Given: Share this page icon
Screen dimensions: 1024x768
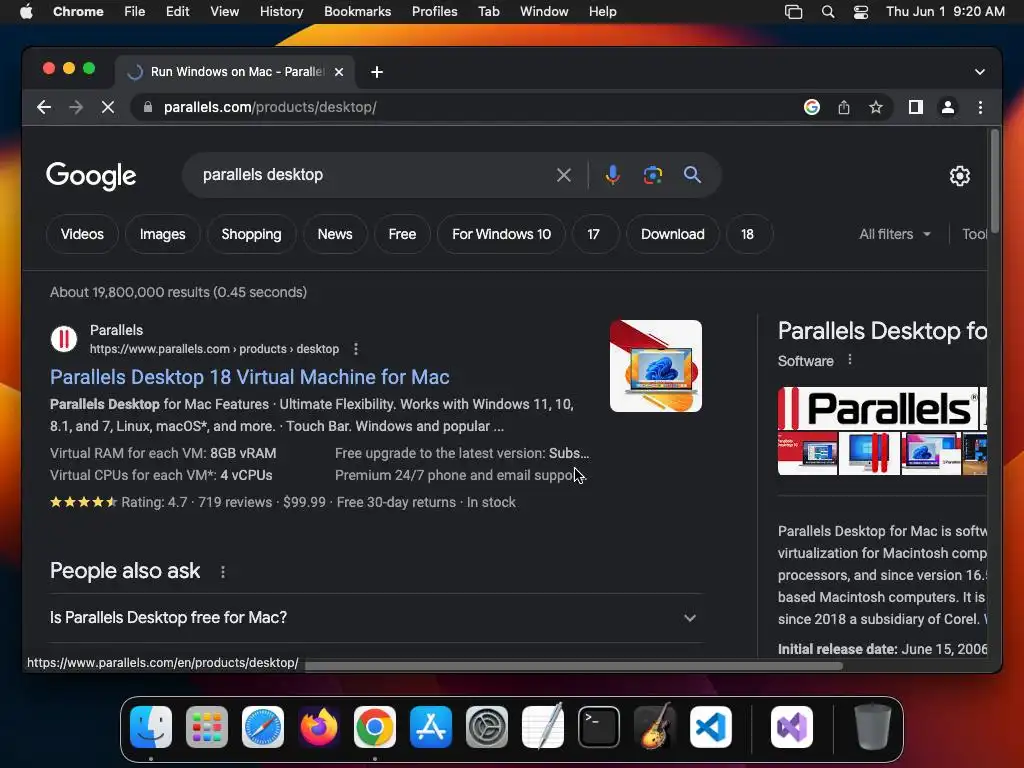Looking at the screenshot, I should (x=844, y=107).
